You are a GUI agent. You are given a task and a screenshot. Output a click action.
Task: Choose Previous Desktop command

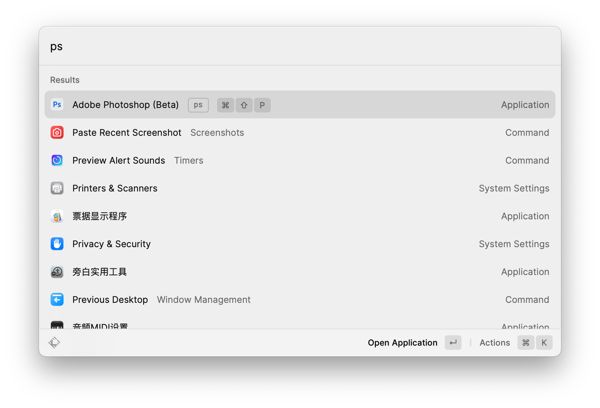300,300
